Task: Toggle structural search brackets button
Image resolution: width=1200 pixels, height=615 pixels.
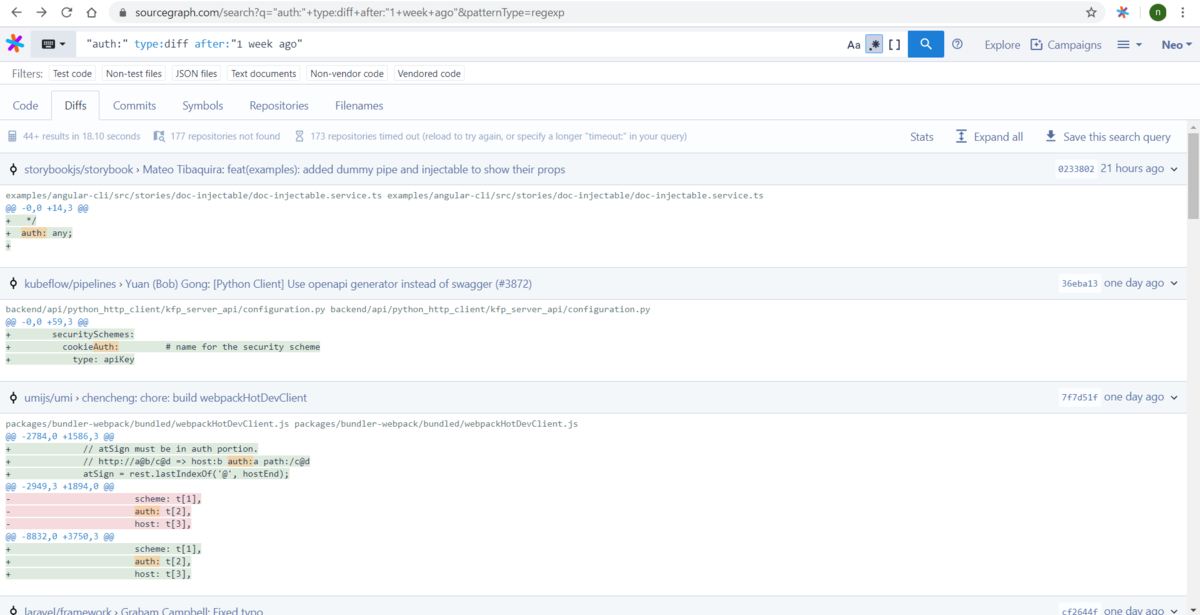Action: click(894, 45)
